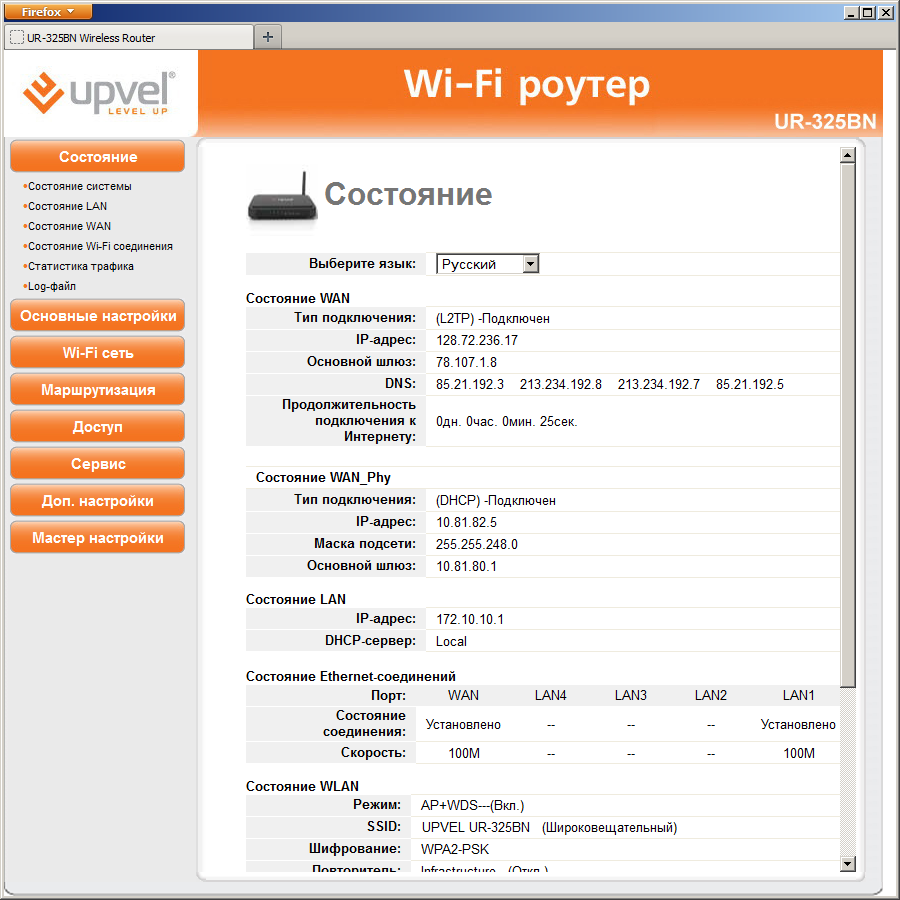Screen dimensions: 900x900
Task: Click the scrollbar down arrow
Action: 848,863
